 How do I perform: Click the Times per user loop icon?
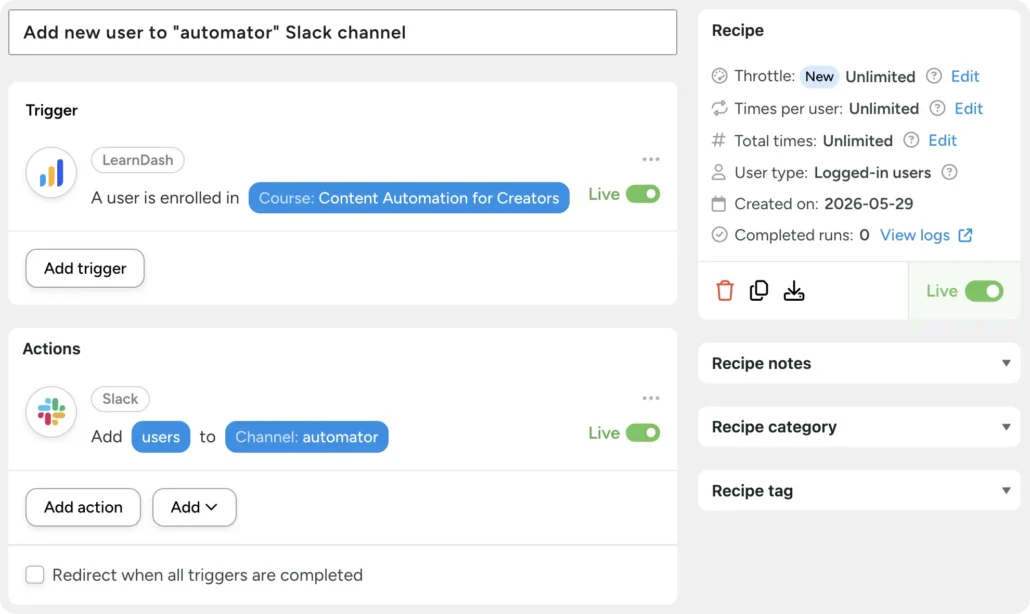[719, 108]
